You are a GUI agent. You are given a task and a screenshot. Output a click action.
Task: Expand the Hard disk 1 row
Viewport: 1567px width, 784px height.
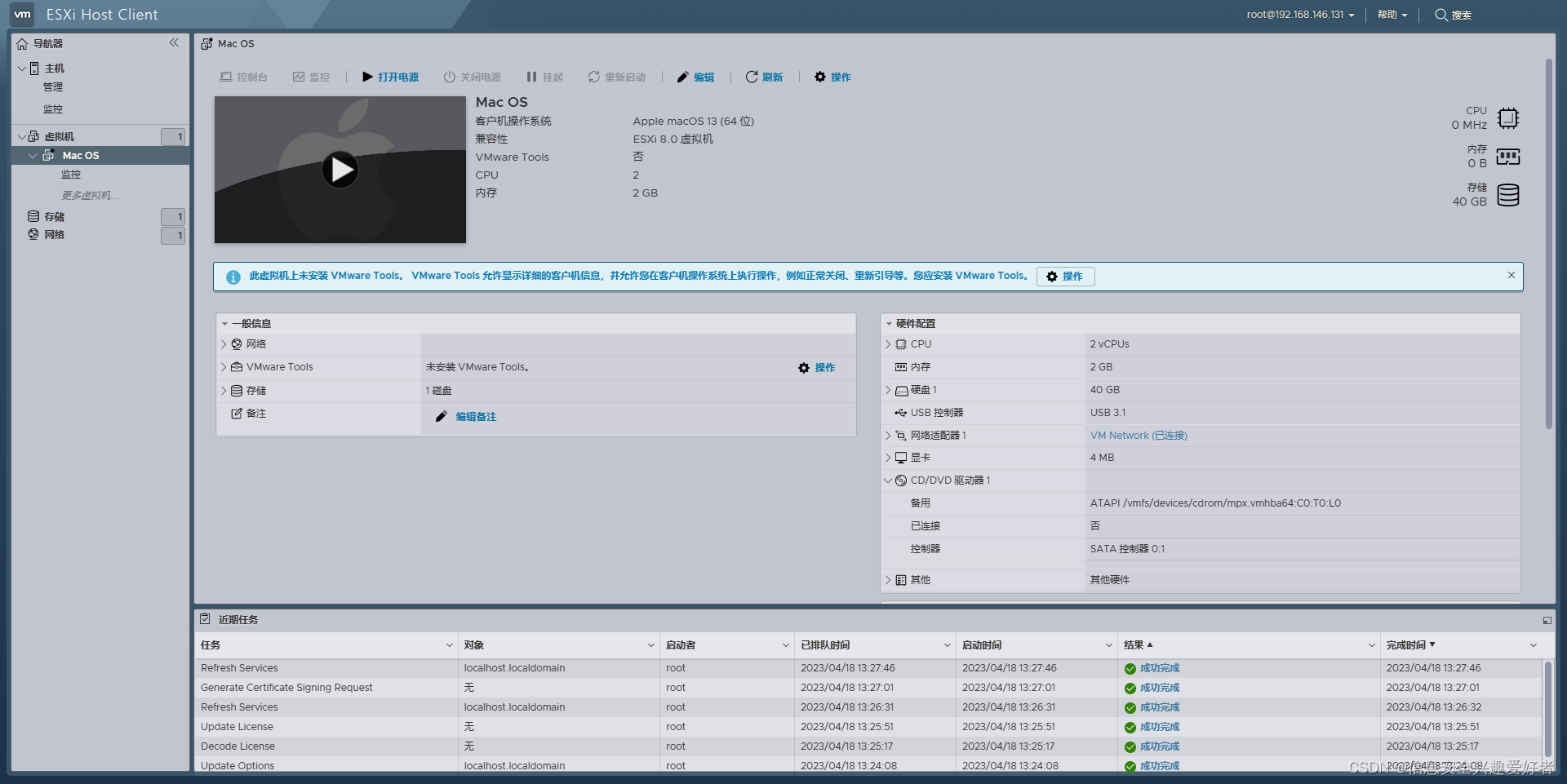tap(888, 390)
